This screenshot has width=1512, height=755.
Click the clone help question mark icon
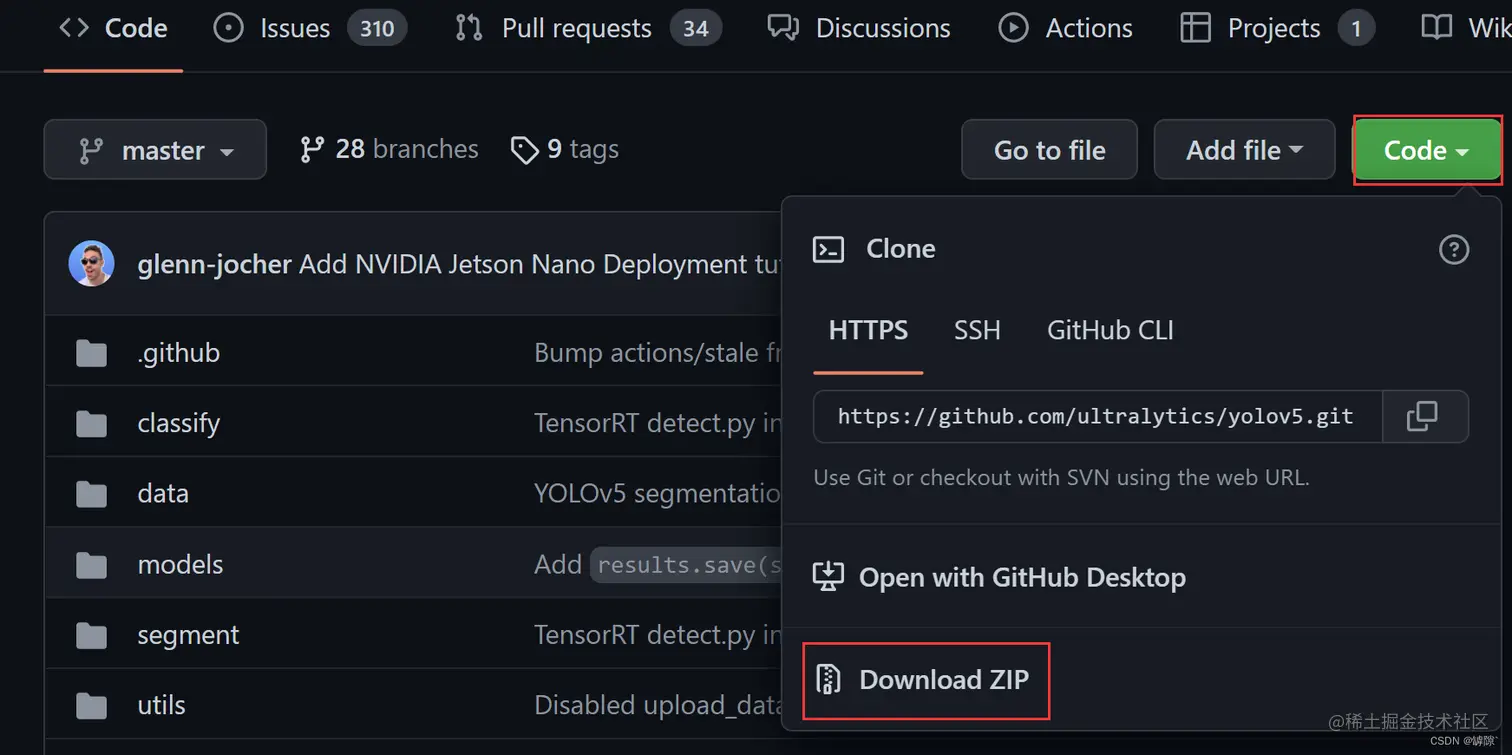[x=1453, y=249]
